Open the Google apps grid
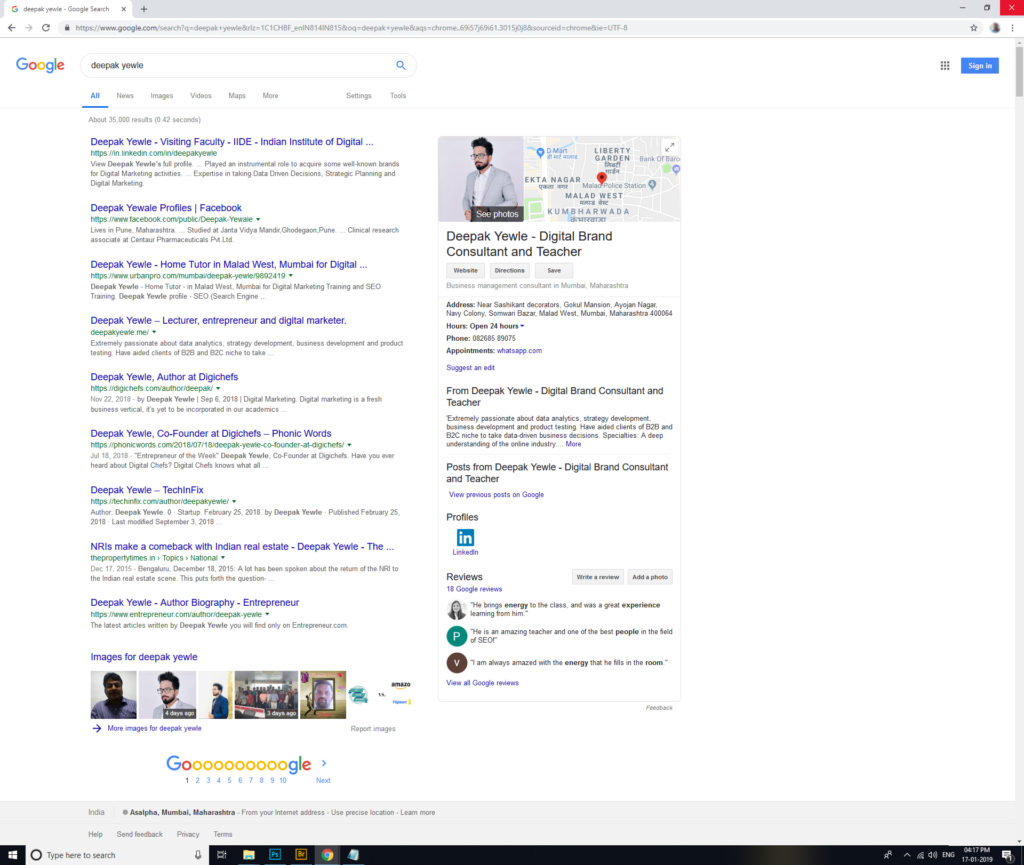 [945, 66]
